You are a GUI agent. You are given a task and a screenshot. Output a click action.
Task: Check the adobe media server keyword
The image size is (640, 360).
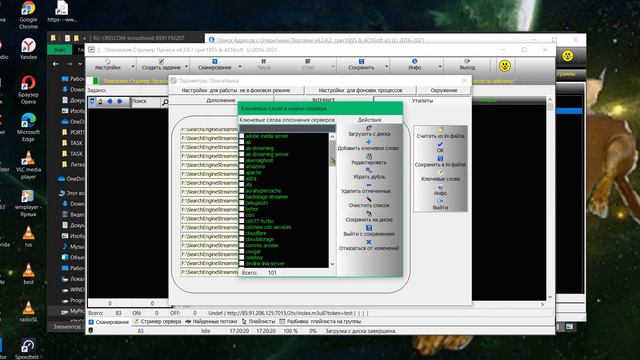pyautogui.click(x=242, y=136)
